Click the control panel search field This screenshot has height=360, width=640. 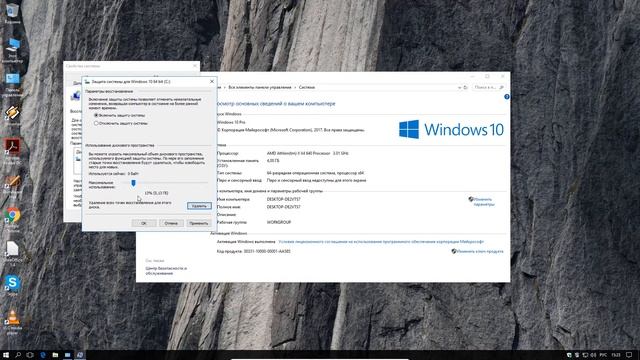(489, 87)
